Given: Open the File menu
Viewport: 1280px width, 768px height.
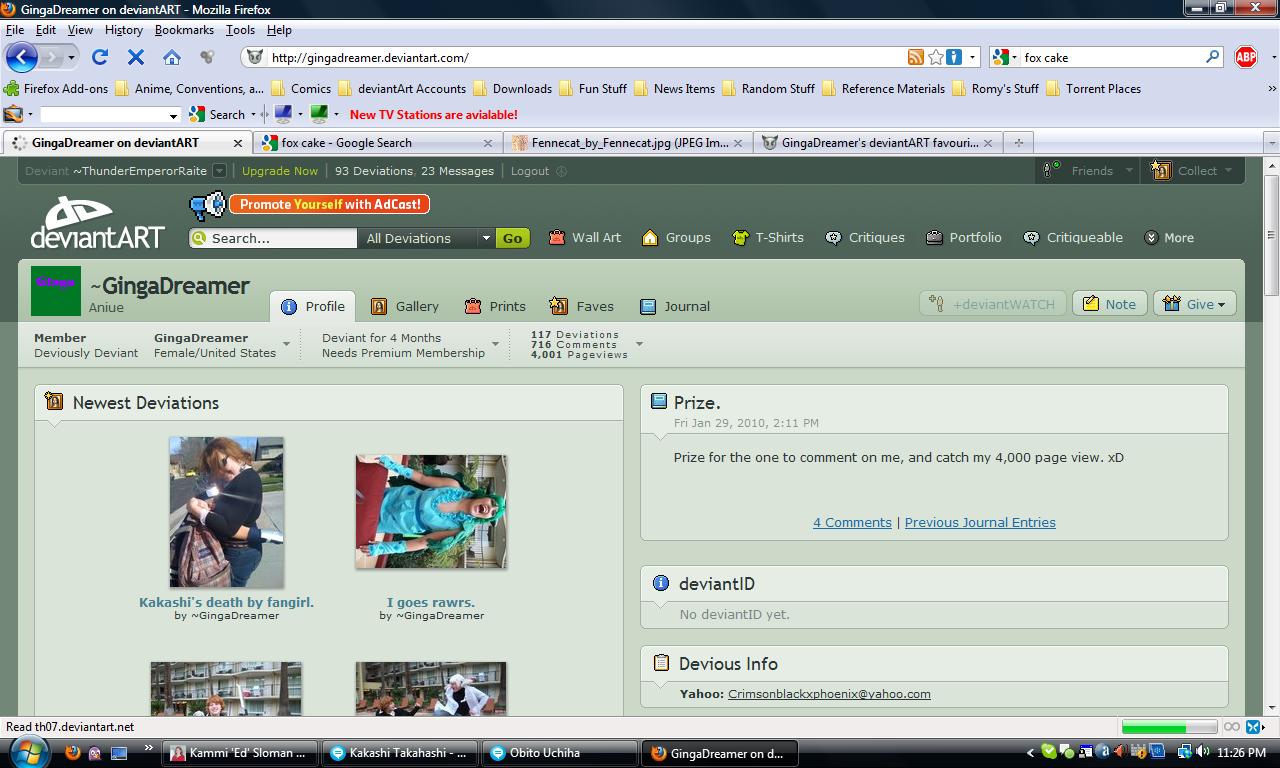Looking at the screenshot, I should tap(14, 30).
